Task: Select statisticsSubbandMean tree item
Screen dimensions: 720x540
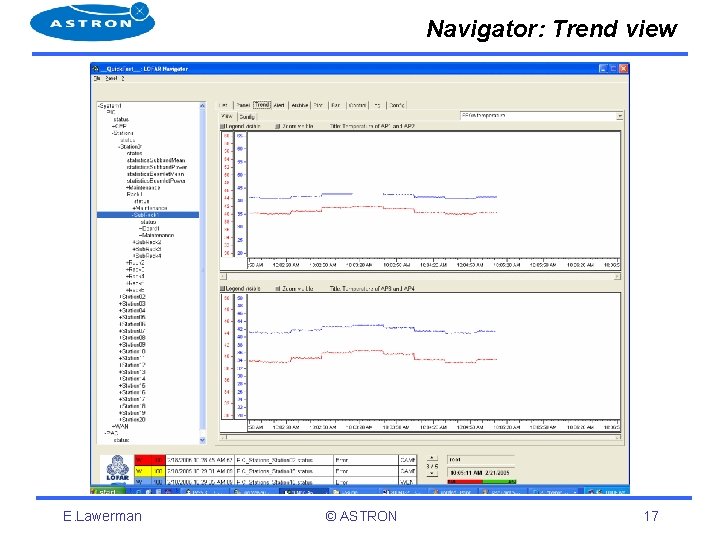Action: coord(156,160)
